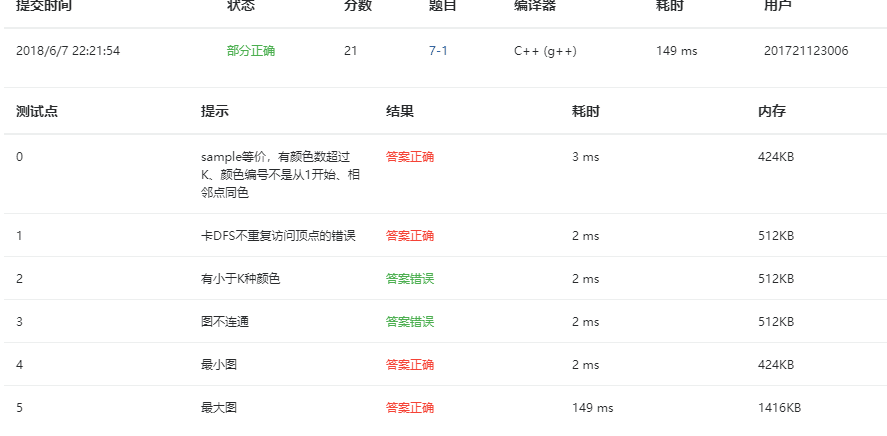Select submission time 2018/6/7 22:21:54
887x436 pixels.
click(68, 51)
